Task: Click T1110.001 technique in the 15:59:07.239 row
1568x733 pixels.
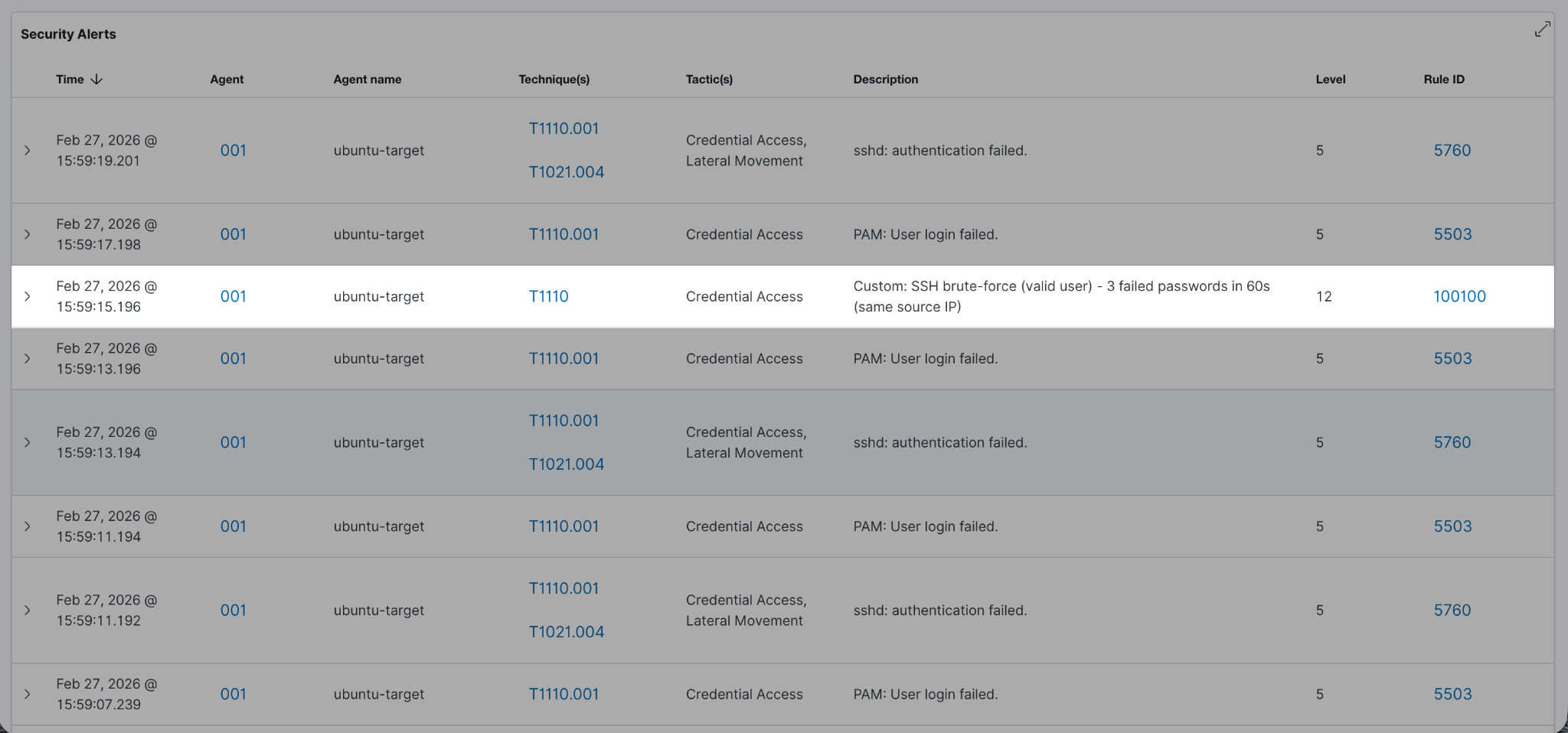Action: pos(563,695)
